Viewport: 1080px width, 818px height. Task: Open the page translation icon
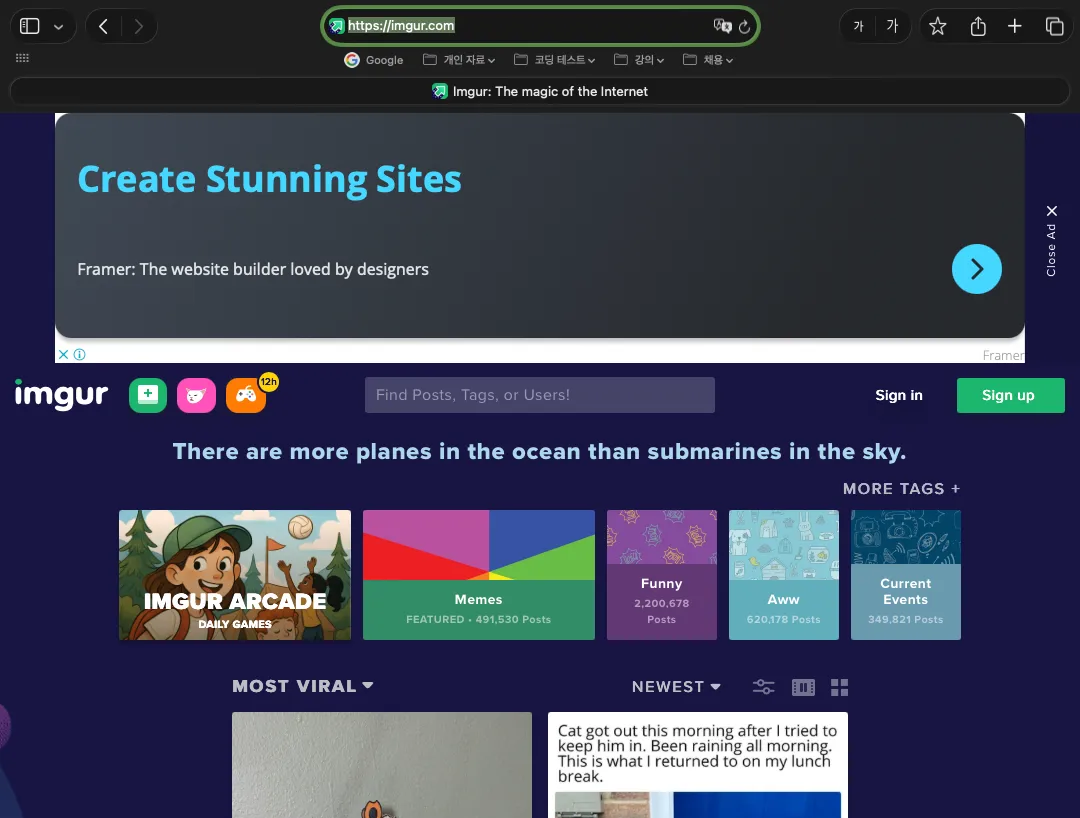click(721, 26)
